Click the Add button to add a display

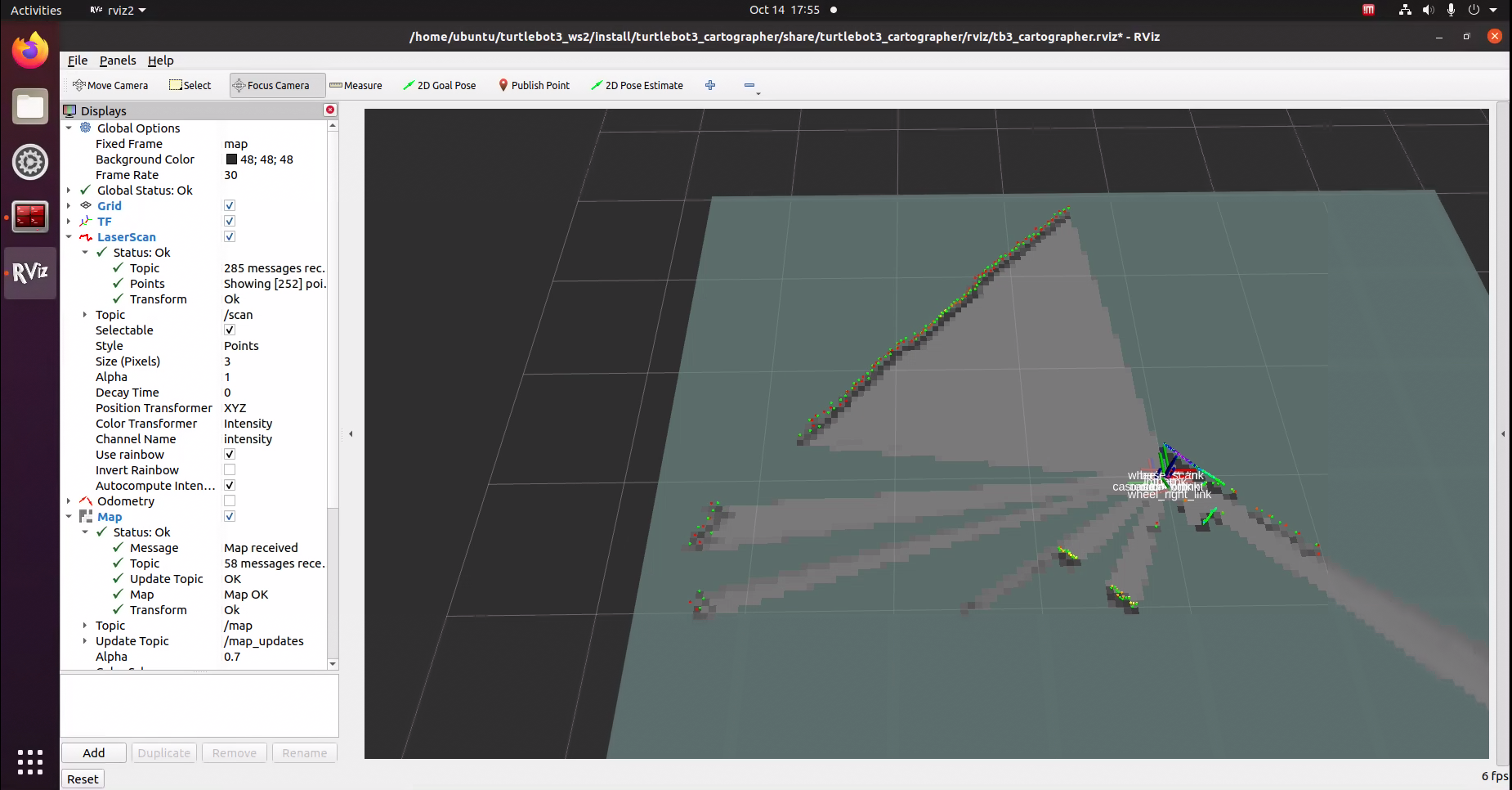tap(92, 752)
